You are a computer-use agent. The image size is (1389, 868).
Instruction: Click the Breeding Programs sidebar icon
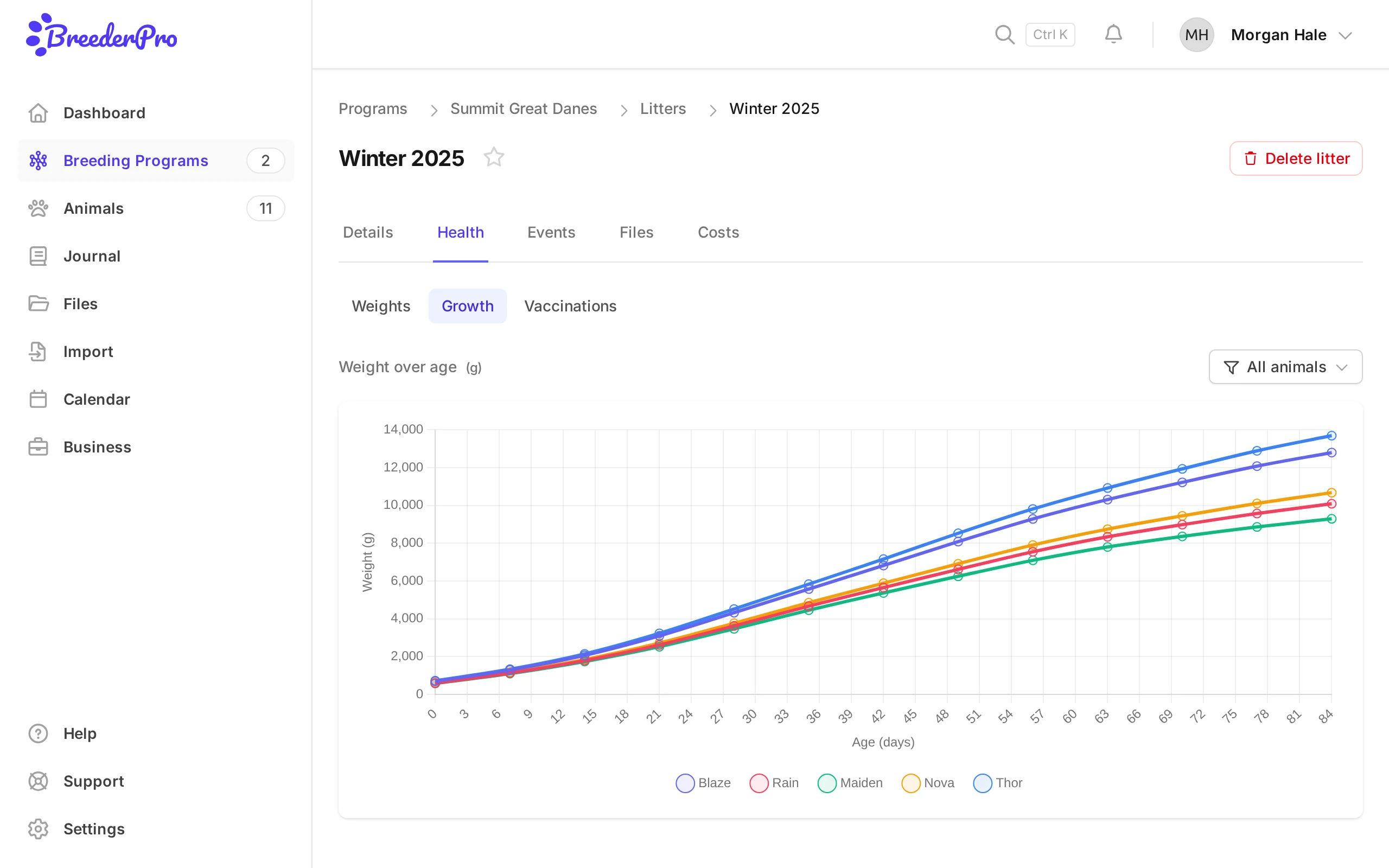[x=39, y=161]
